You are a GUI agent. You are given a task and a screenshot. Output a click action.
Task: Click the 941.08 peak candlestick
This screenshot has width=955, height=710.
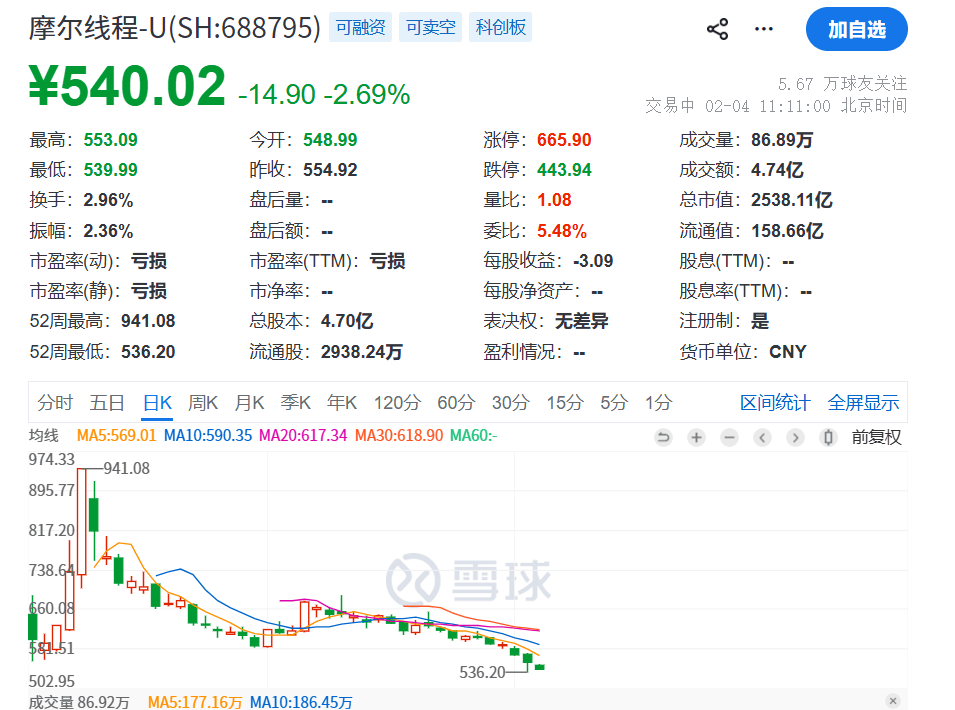81,520
